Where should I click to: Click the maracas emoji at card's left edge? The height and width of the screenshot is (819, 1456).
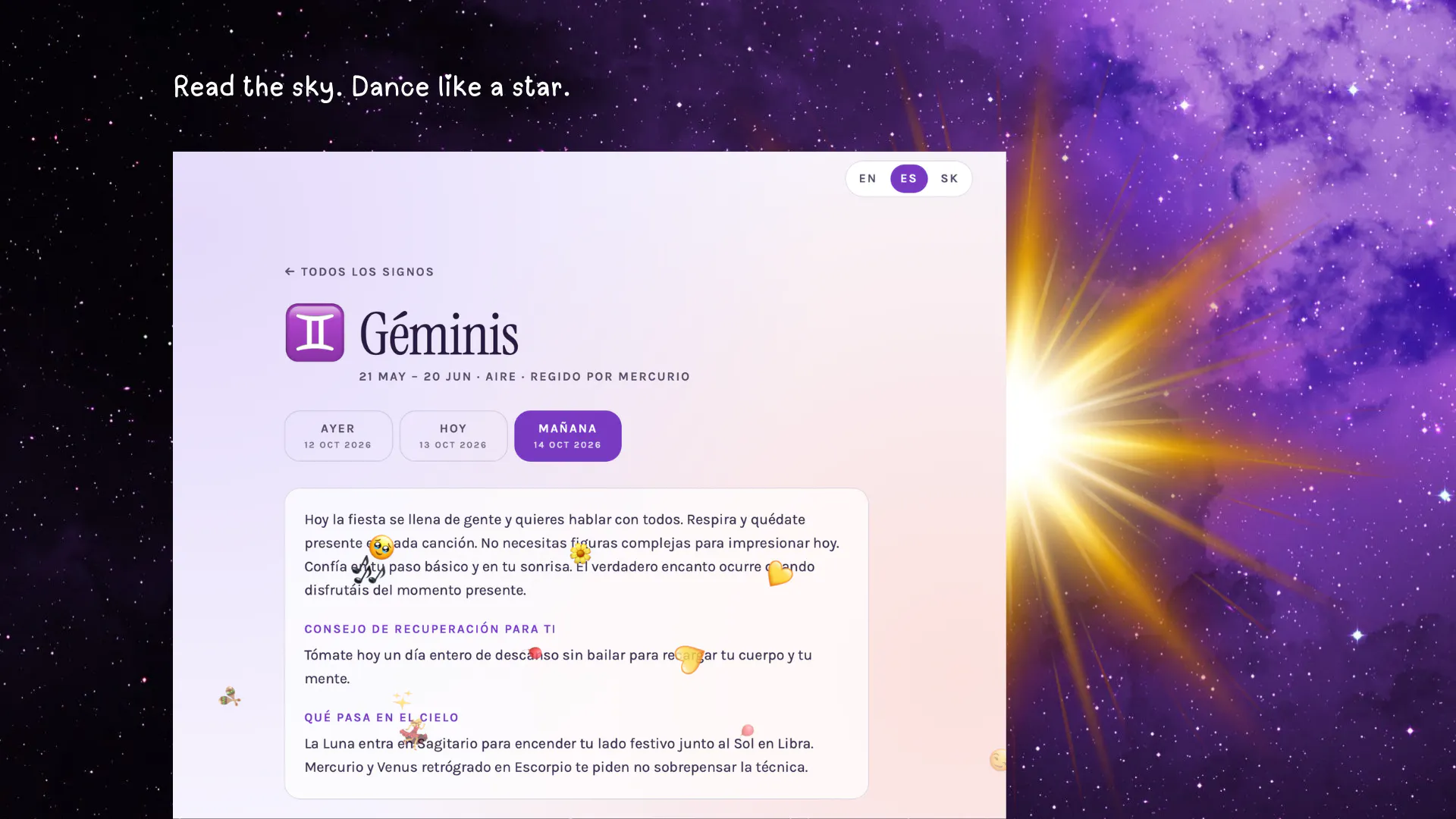pyautogui.click(x=230, y=696)
